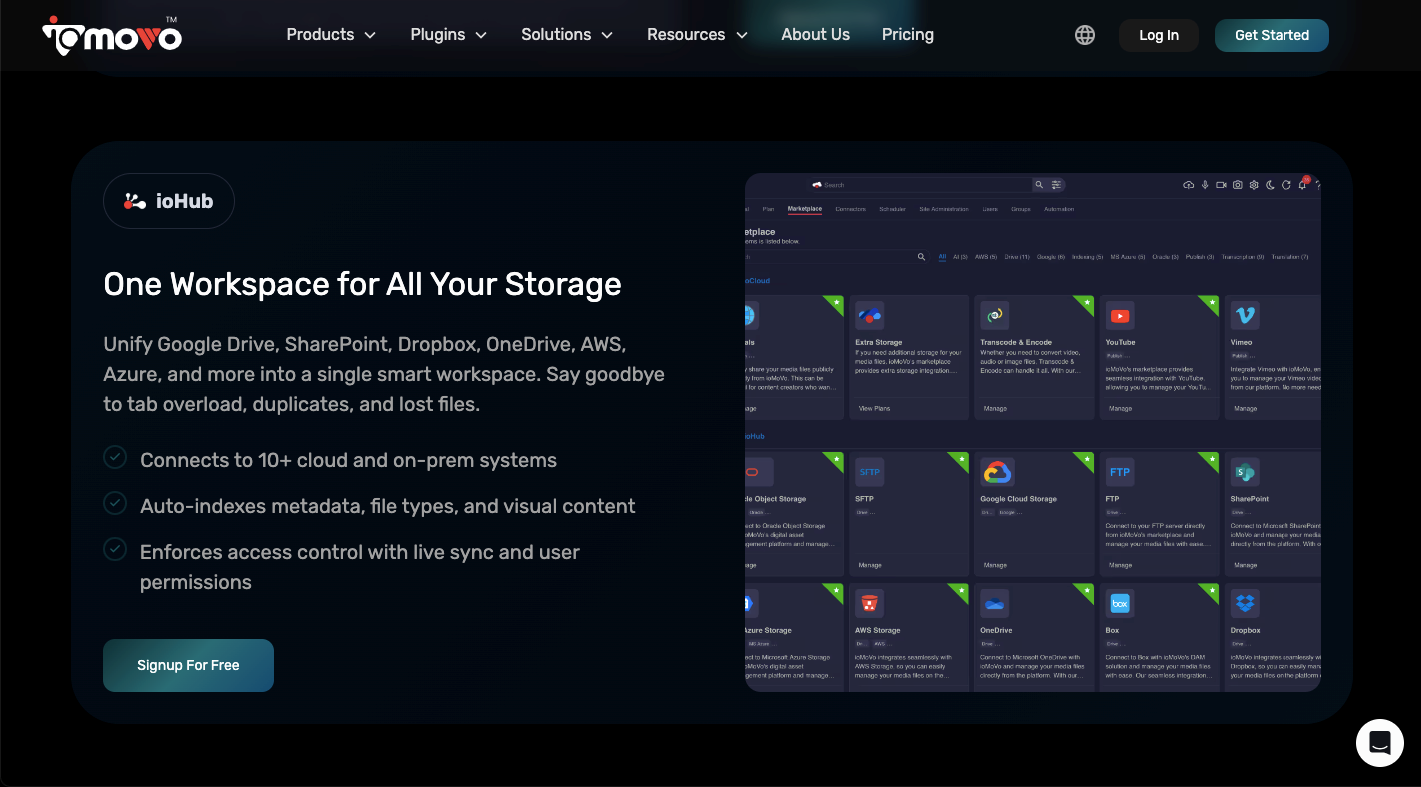1421x787 pixels.
Task: Click the OneDrive card title
Action: point(996,630)
